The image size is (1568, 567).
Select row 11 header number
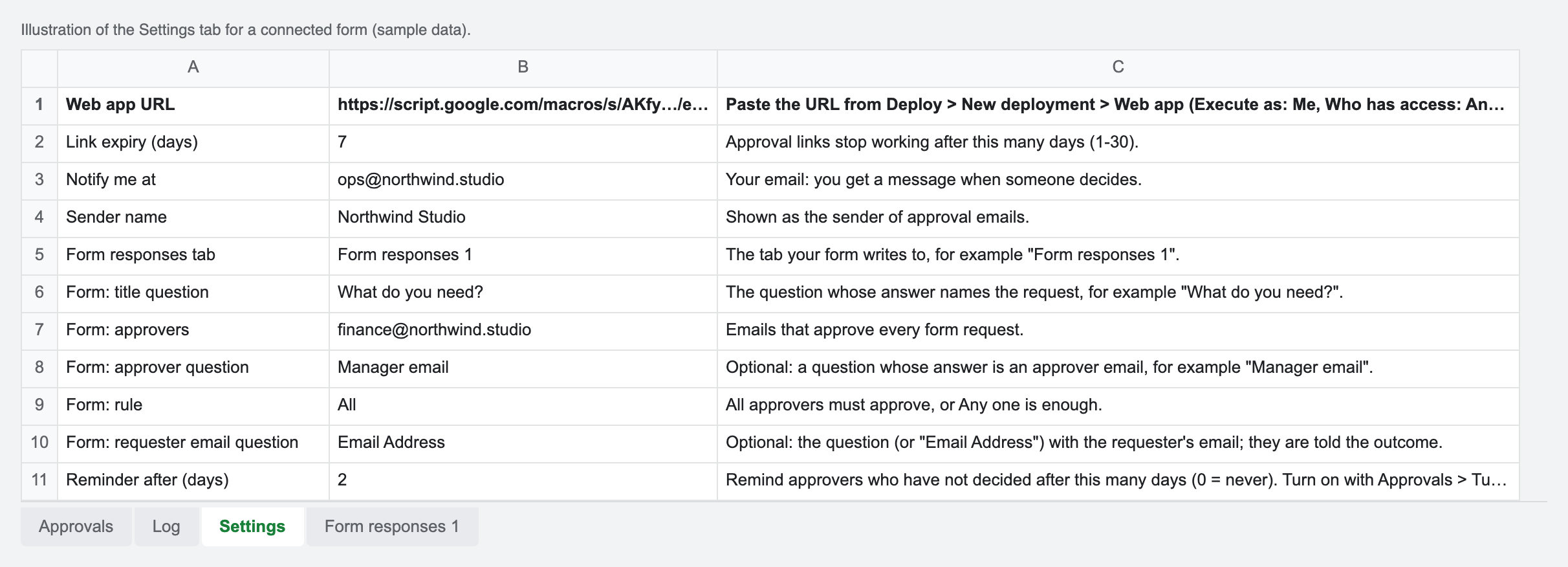click(39, 481)
